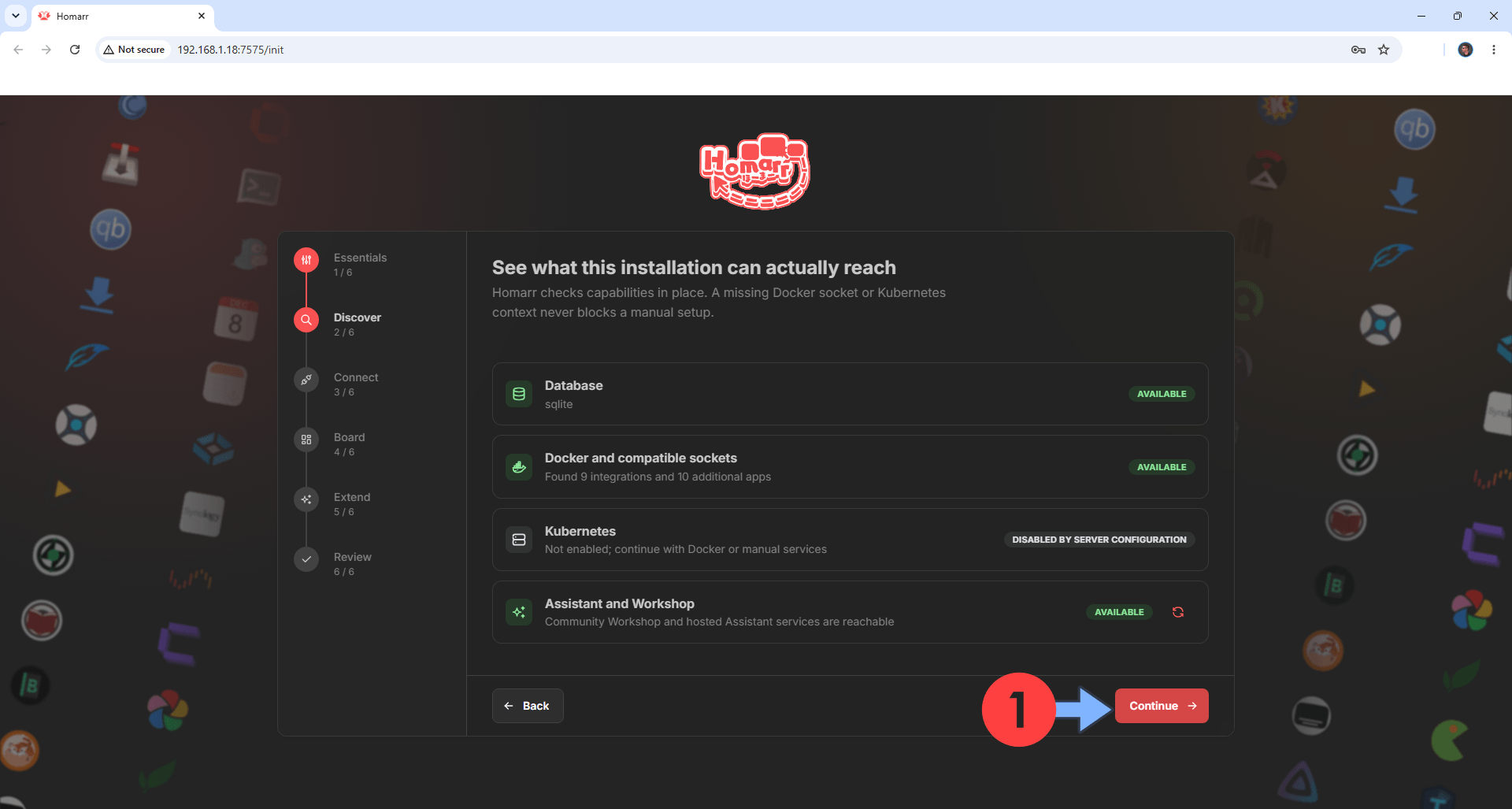Viewport: 1512px width, 809px height.
Task: Go back with the Back button
Action: pos(528,706)
